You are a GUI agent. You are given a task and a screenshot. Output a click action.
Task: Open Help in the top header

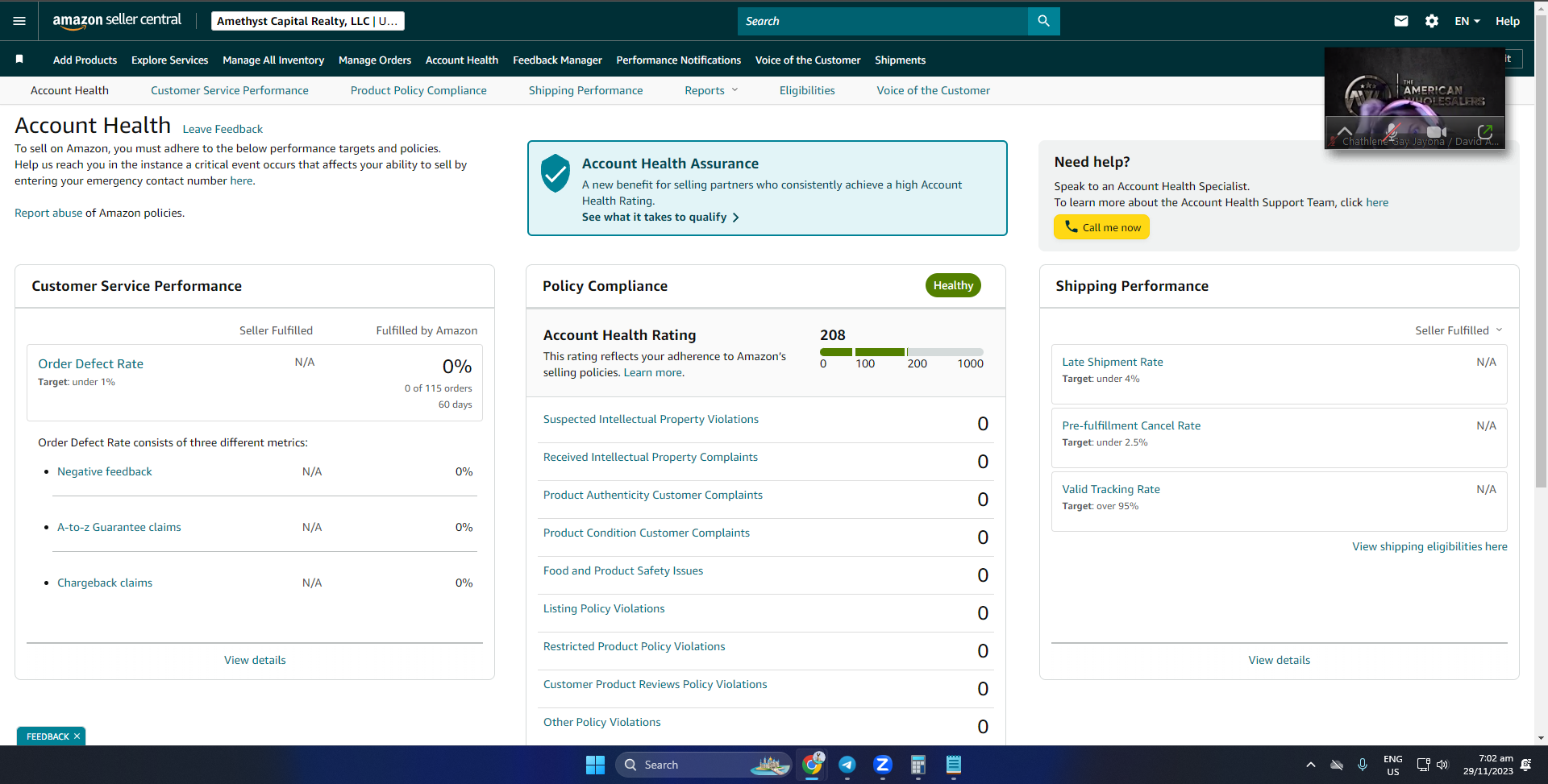point(1508,21)
